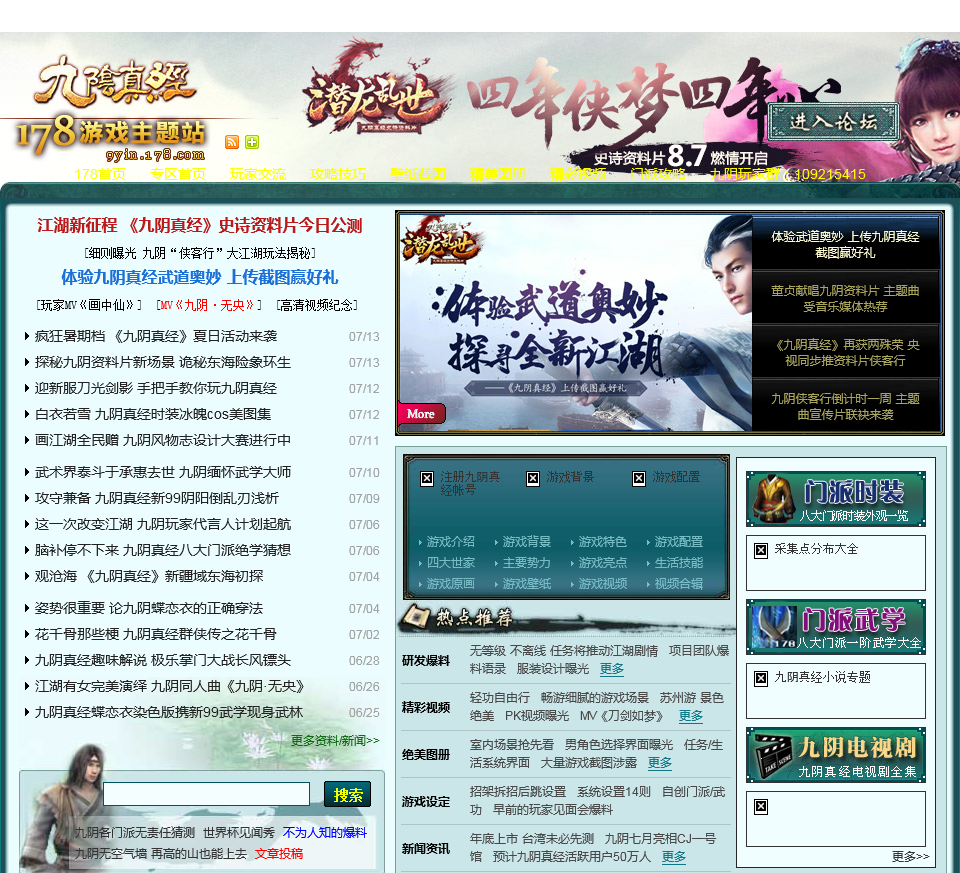Open the 专区首页 nav item
This screenshot has width=960, height=873.
[x=178, y=174]
